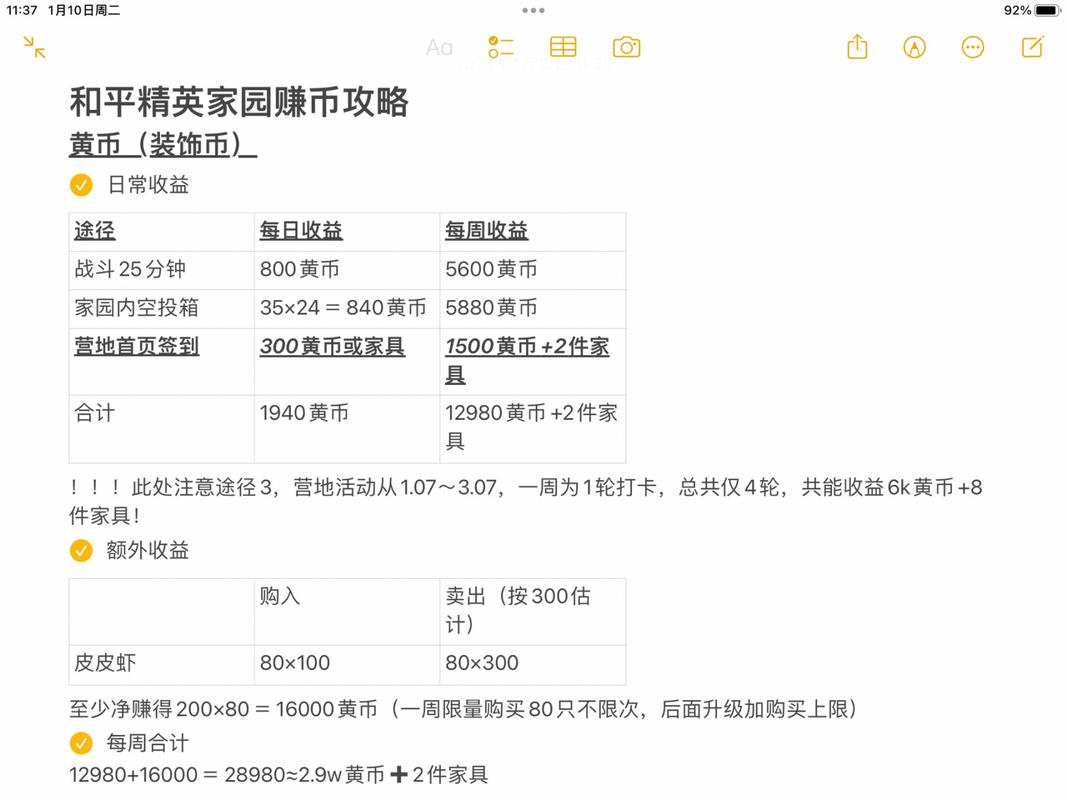The width and height of the screenshot is (1067, 800).
Task: Exit full-screen note view via arrows icon
Action: 34,48
